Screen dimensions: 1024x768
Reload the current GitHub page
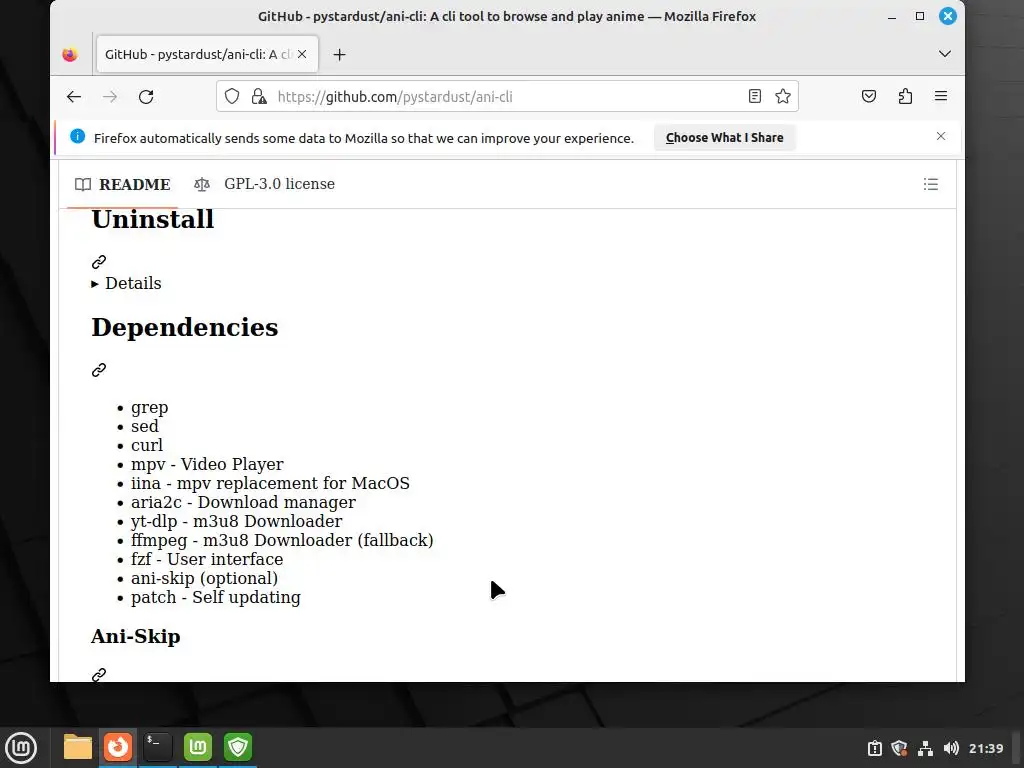[x=146, y=97]
